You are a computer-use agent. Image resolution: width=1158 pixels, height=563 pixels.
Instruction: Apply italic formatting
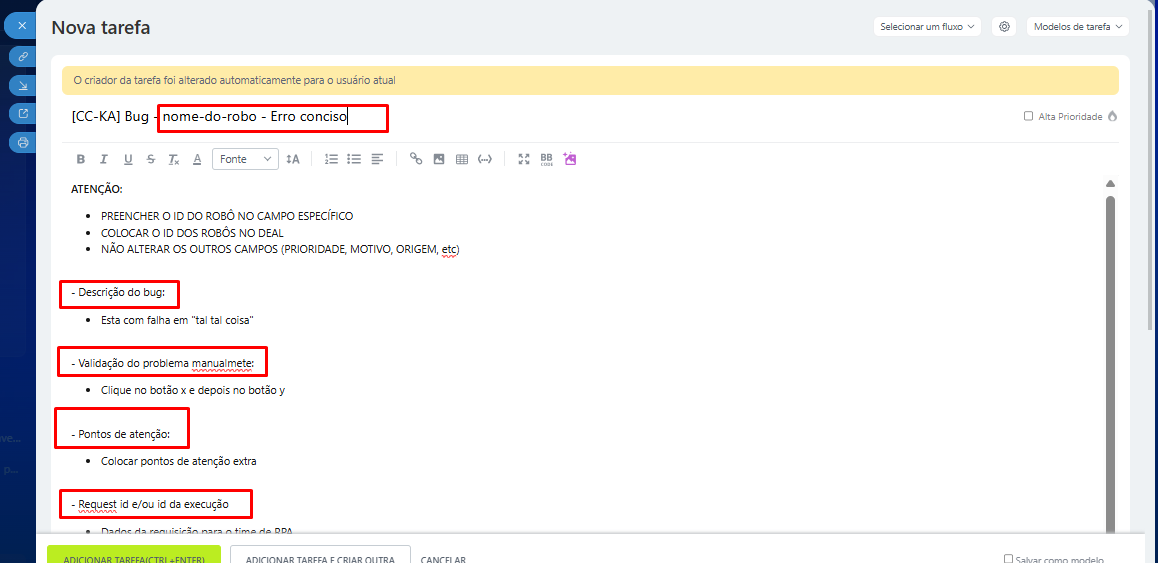[x=104, y=159]
